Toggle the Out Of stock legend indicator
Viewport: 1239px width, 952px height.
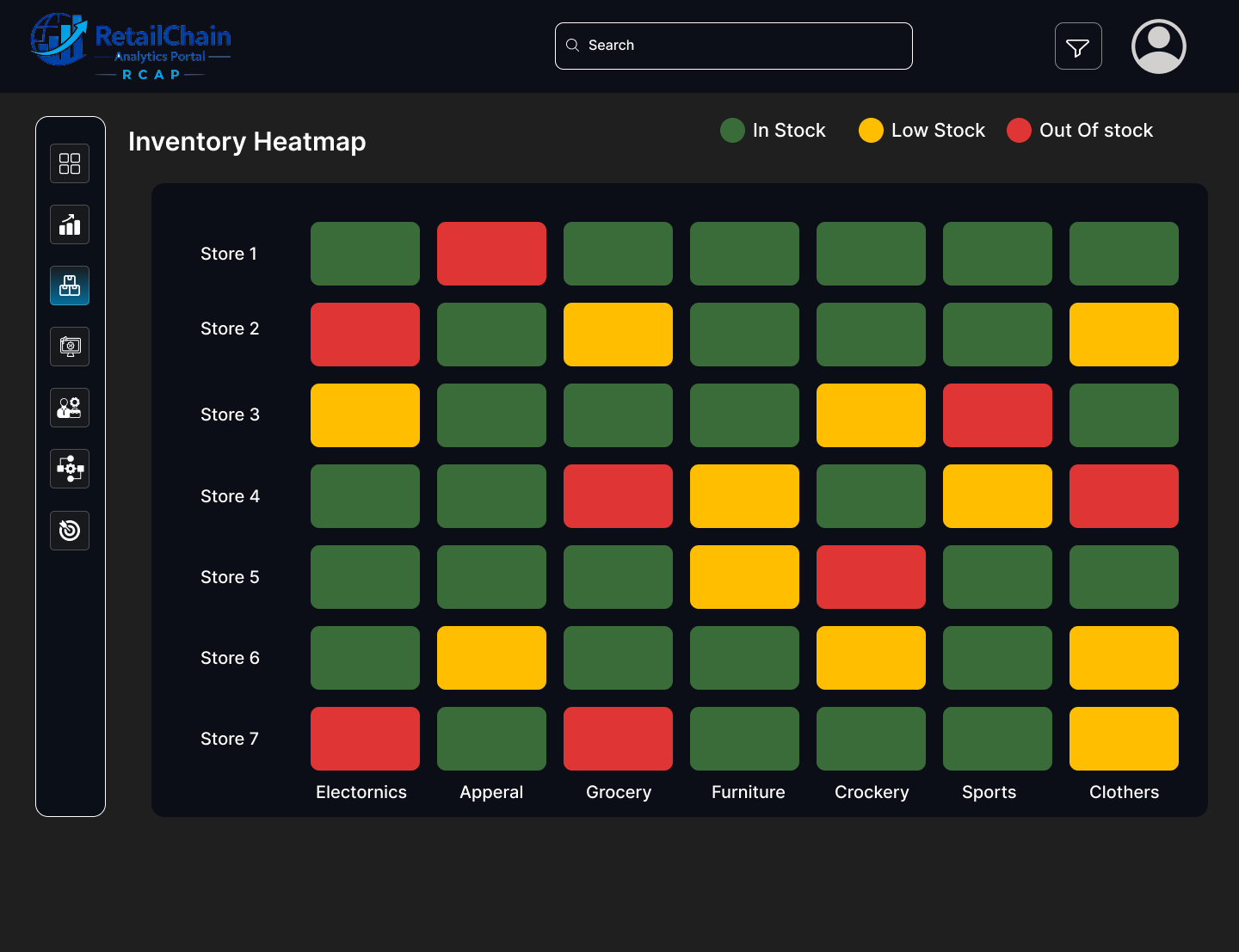[x=1020, y=130]
